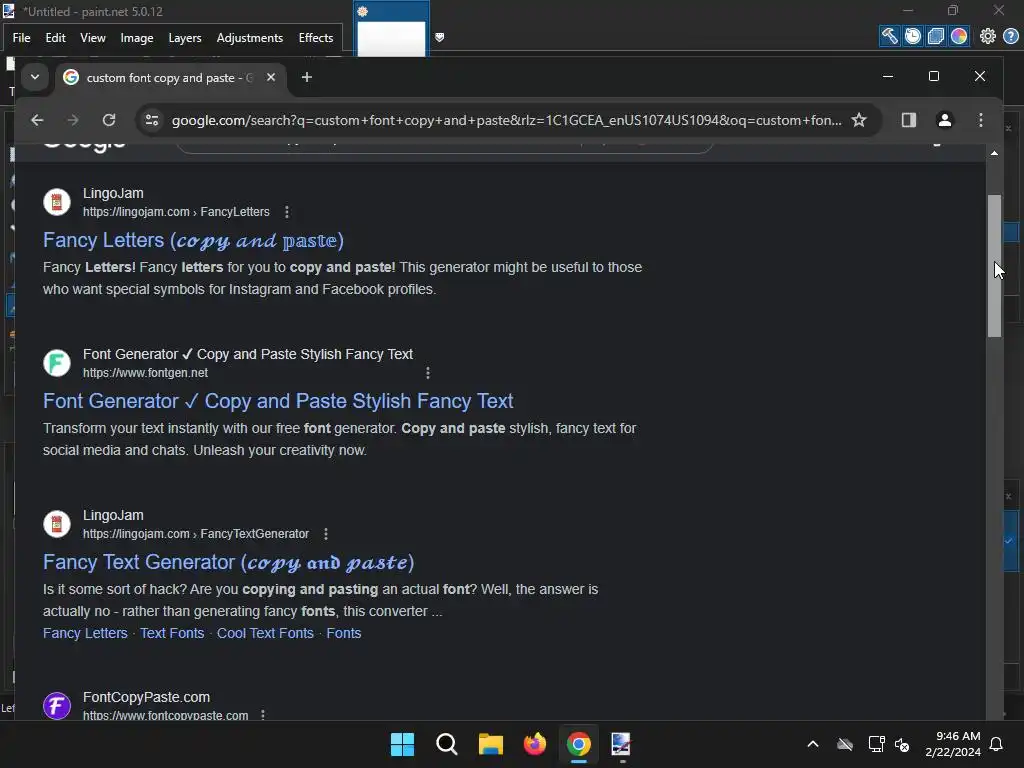
Task: Open the paint.net File menu
Action: (22, 38)
